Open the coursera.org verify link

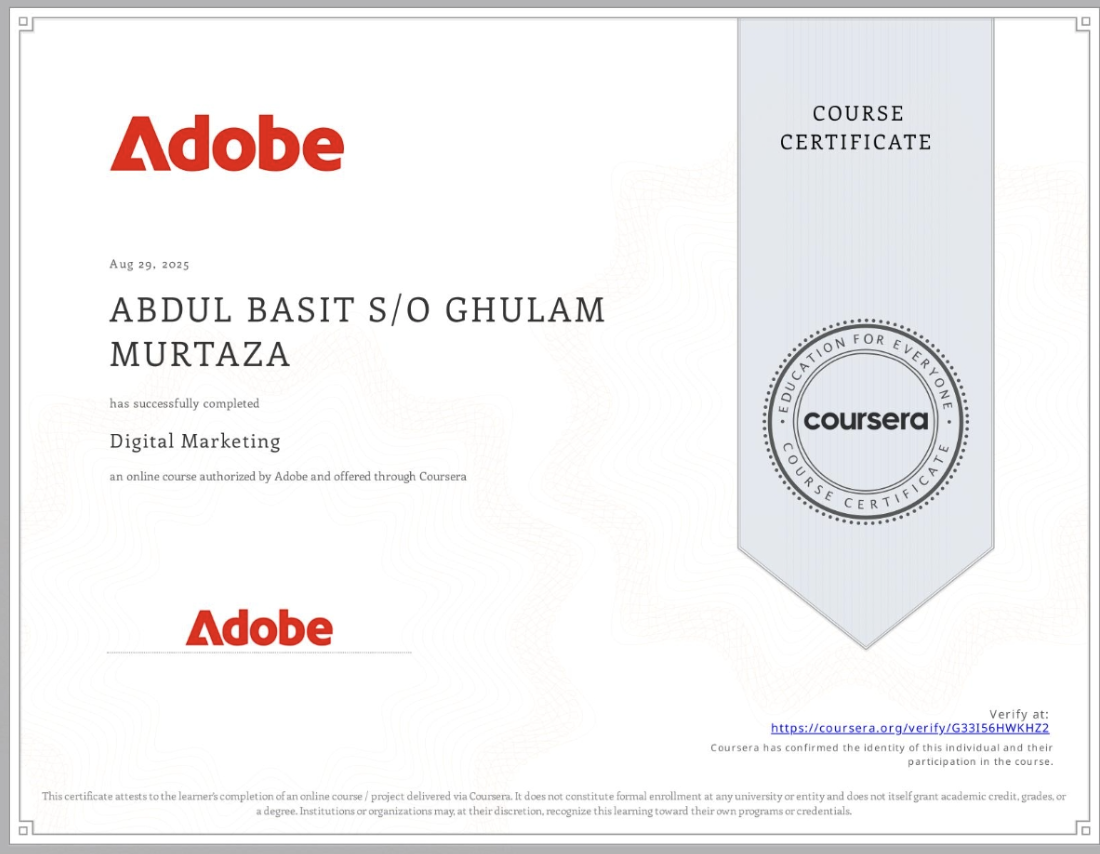coord(910,728)
